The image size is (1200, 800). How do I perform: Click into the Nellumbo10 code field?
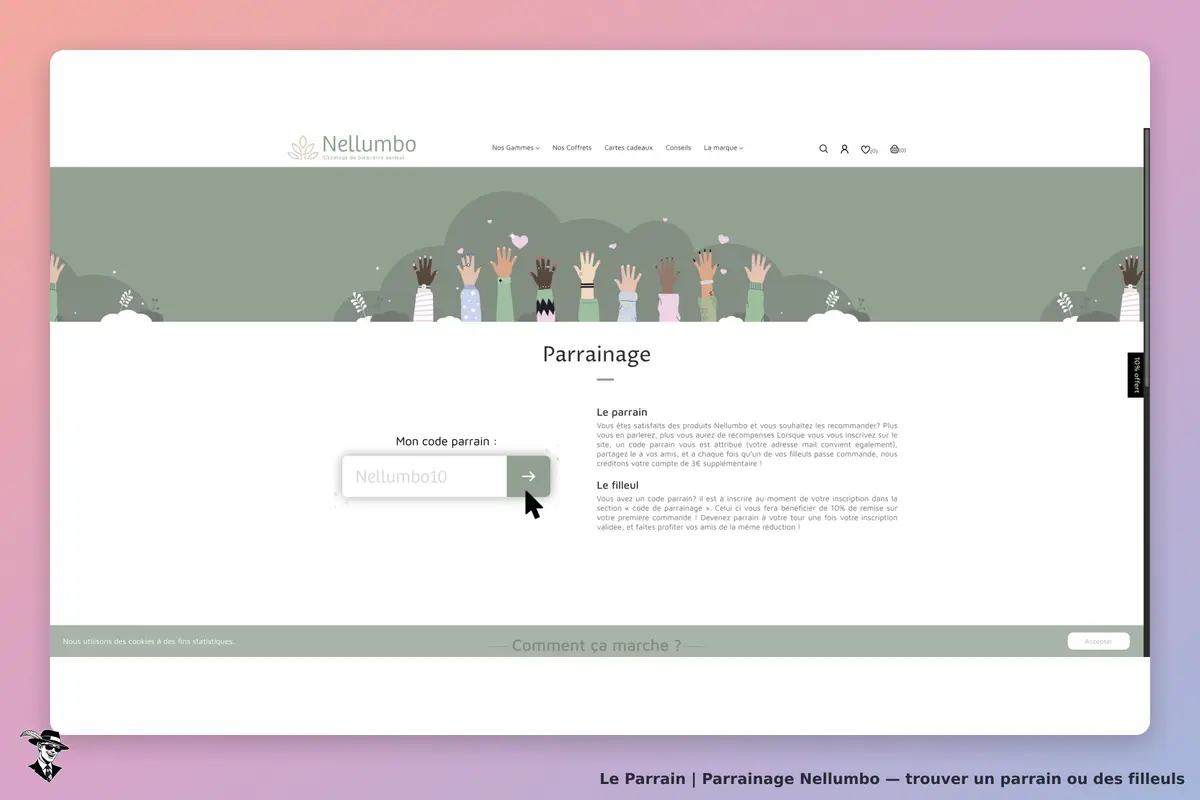click(424, 476)
